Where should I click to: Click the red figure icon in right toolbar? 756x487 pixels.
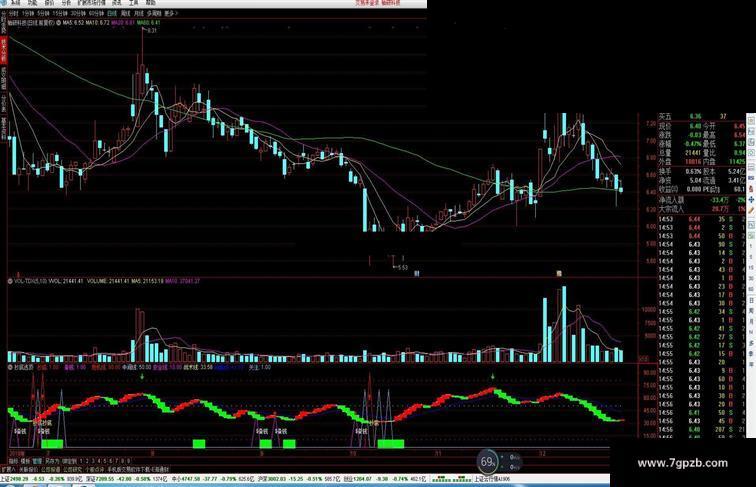point(751,189)
